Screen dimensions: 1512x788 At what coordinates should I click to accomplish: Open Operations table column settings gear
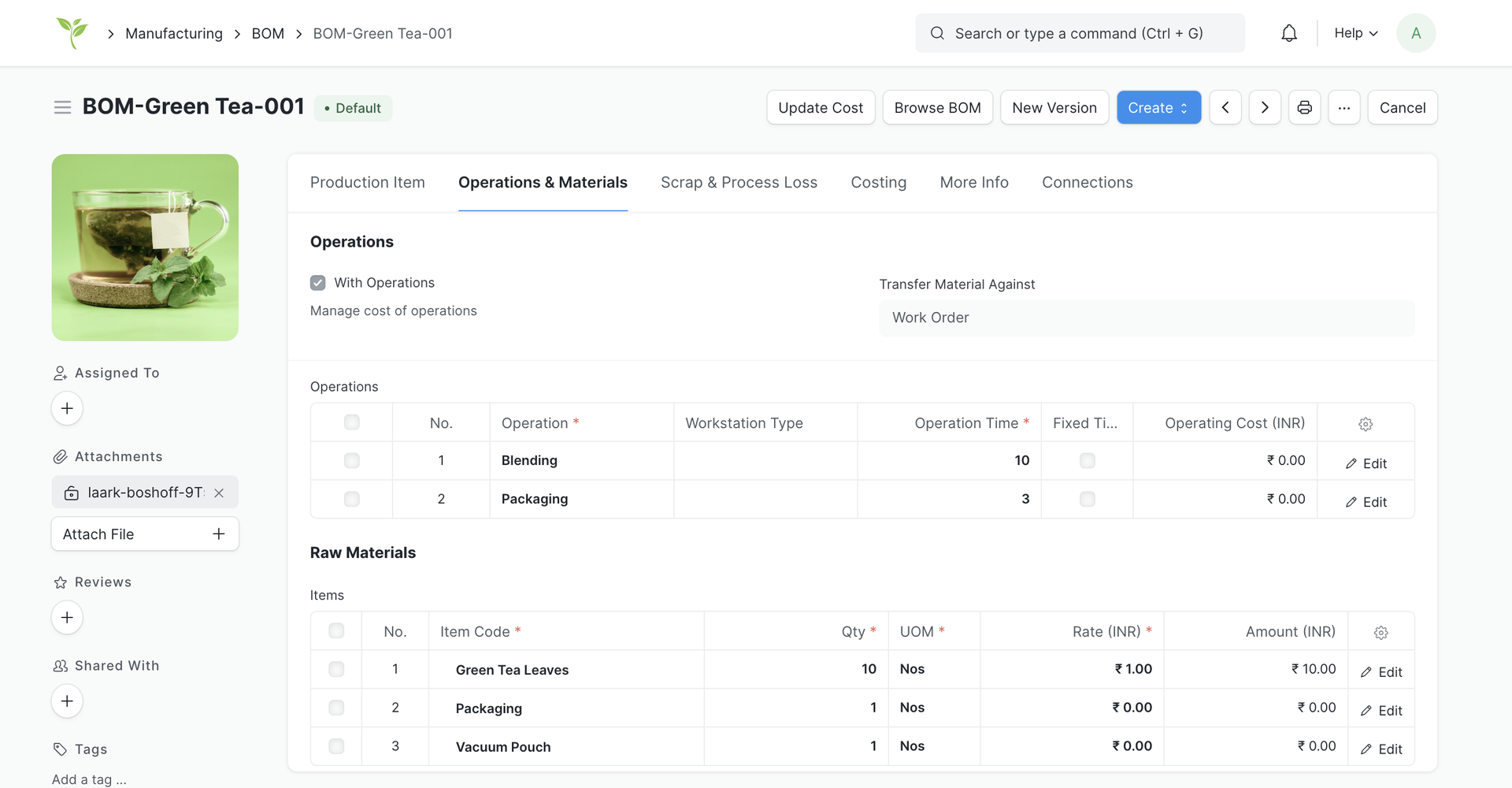coord(1366,424)
